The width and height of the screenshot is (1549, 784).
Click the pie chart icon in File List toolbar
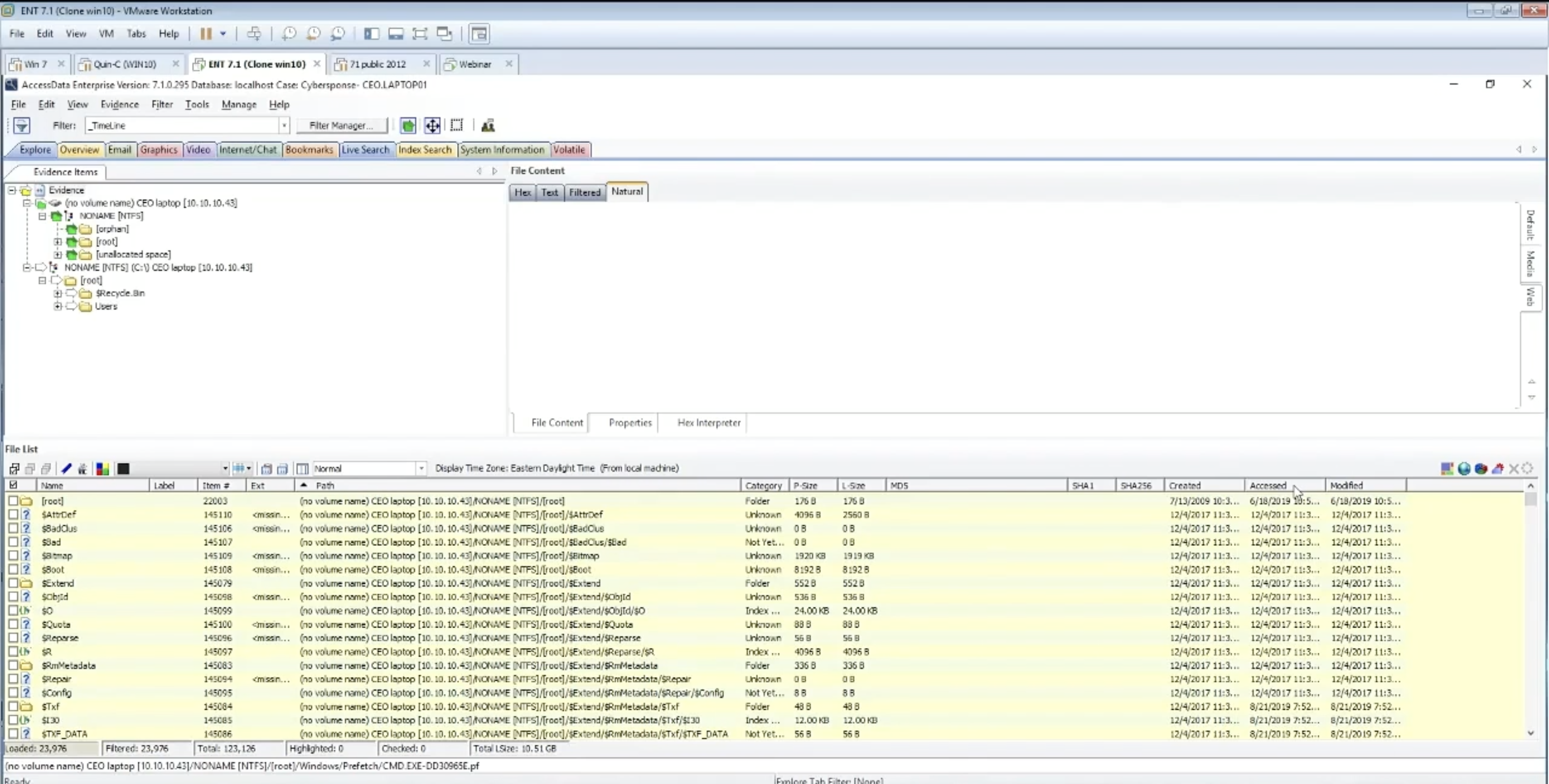click(1481, 468)
